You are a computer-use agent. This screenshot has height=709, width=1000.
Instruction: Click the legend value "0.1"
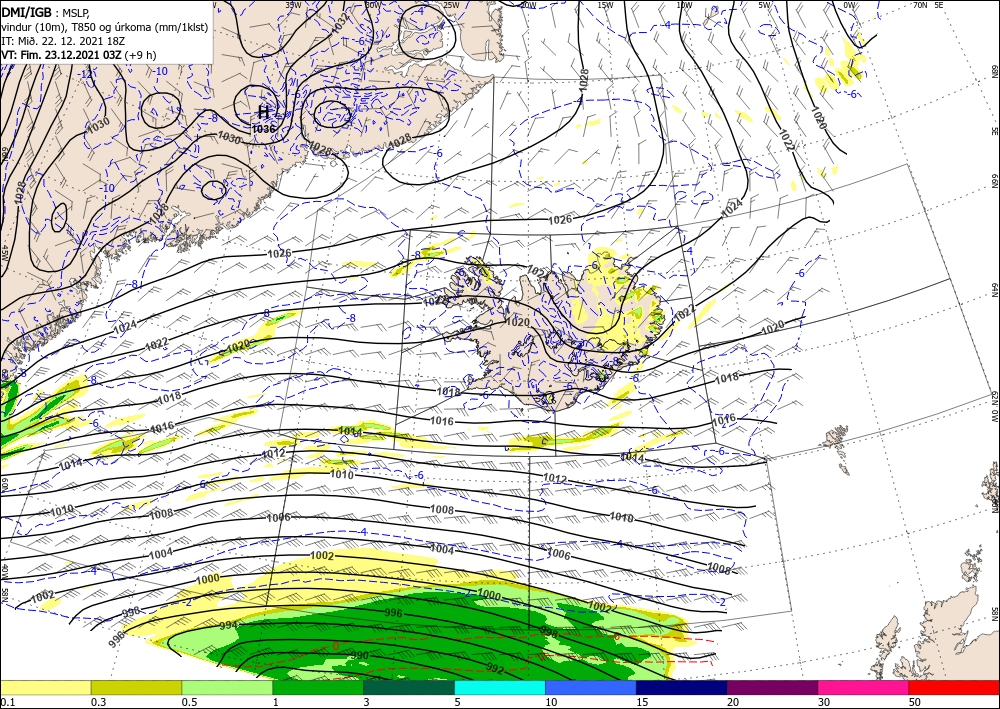[x=7, y=702]
